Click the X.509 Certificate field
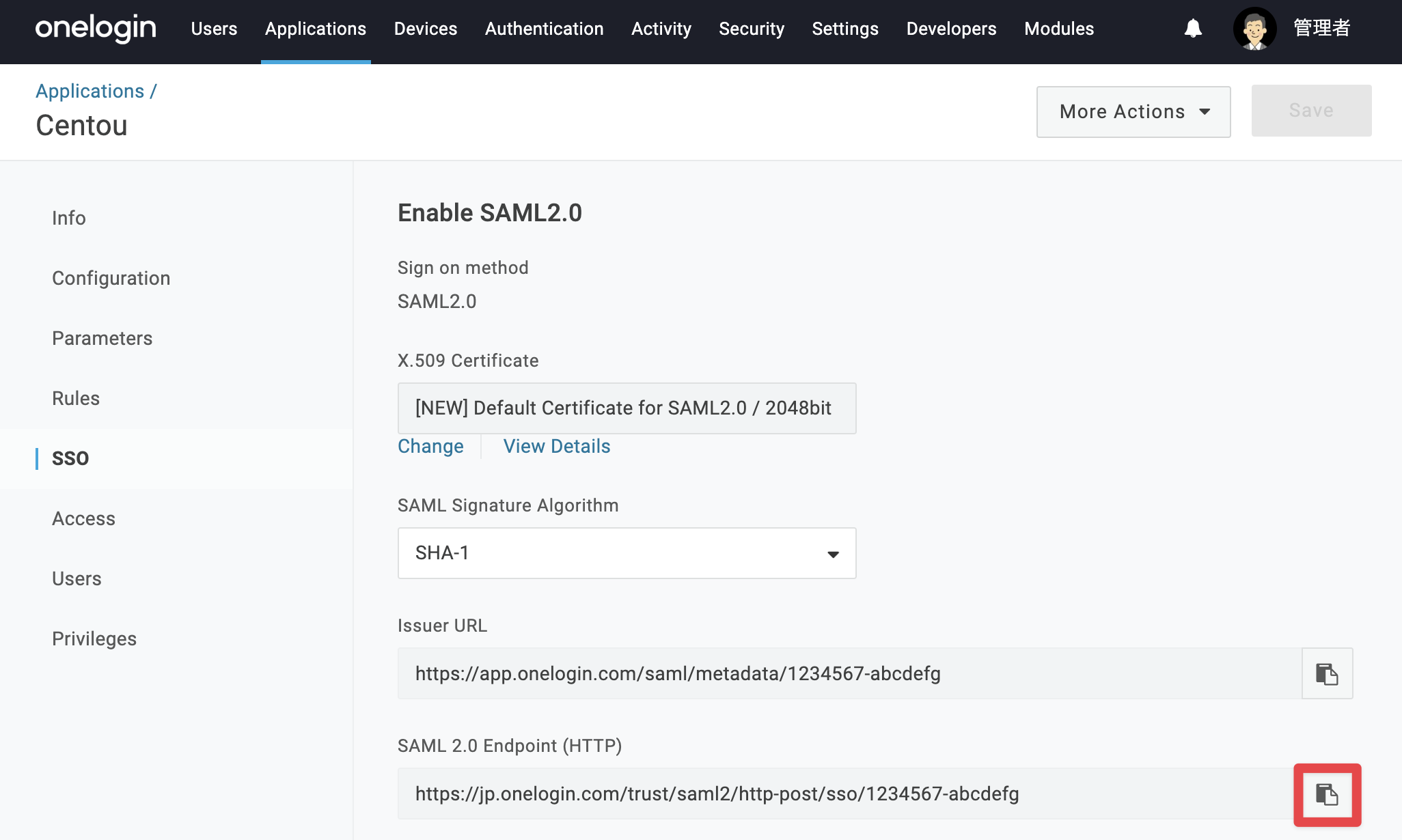Viewport: 1402px width, 840px height. tap(627, 408)
